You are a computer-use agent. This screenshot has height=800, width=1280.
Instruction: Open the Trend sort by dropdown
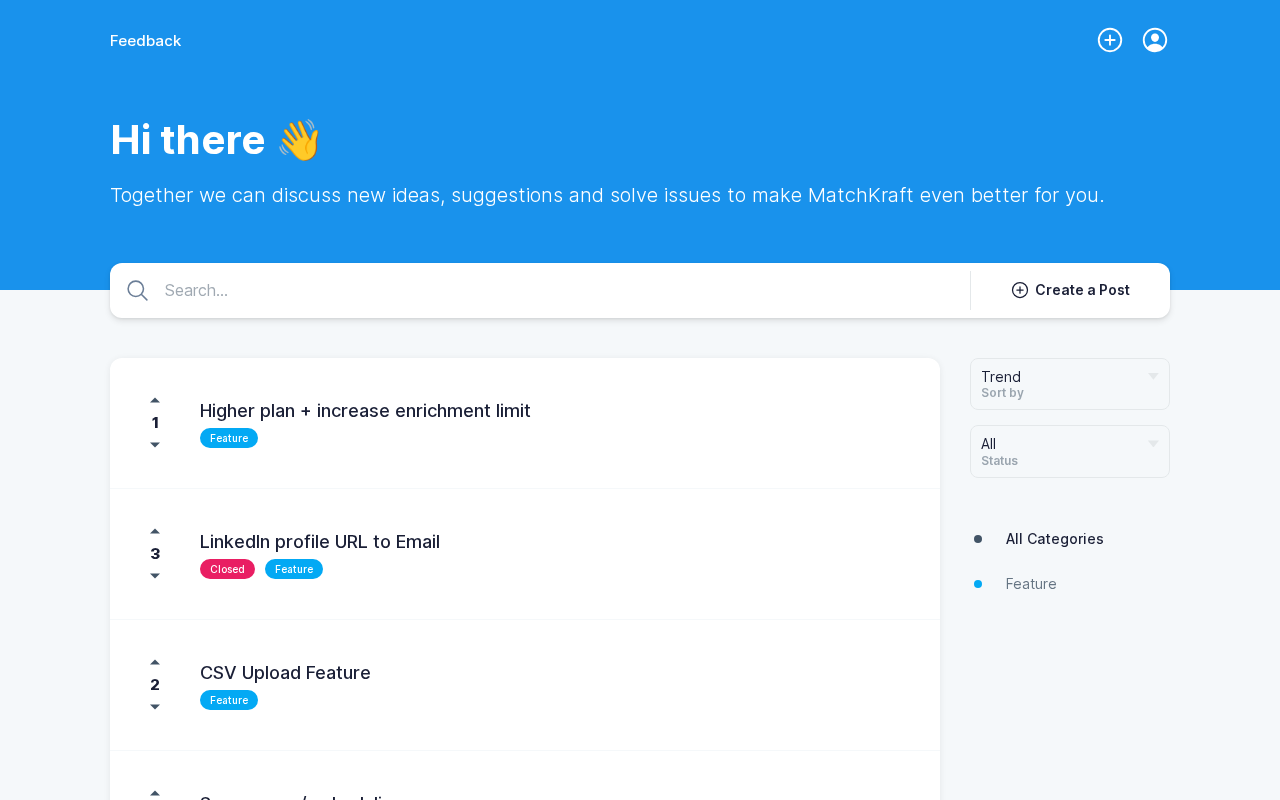pyautogui.click(x=1070, y=384)
